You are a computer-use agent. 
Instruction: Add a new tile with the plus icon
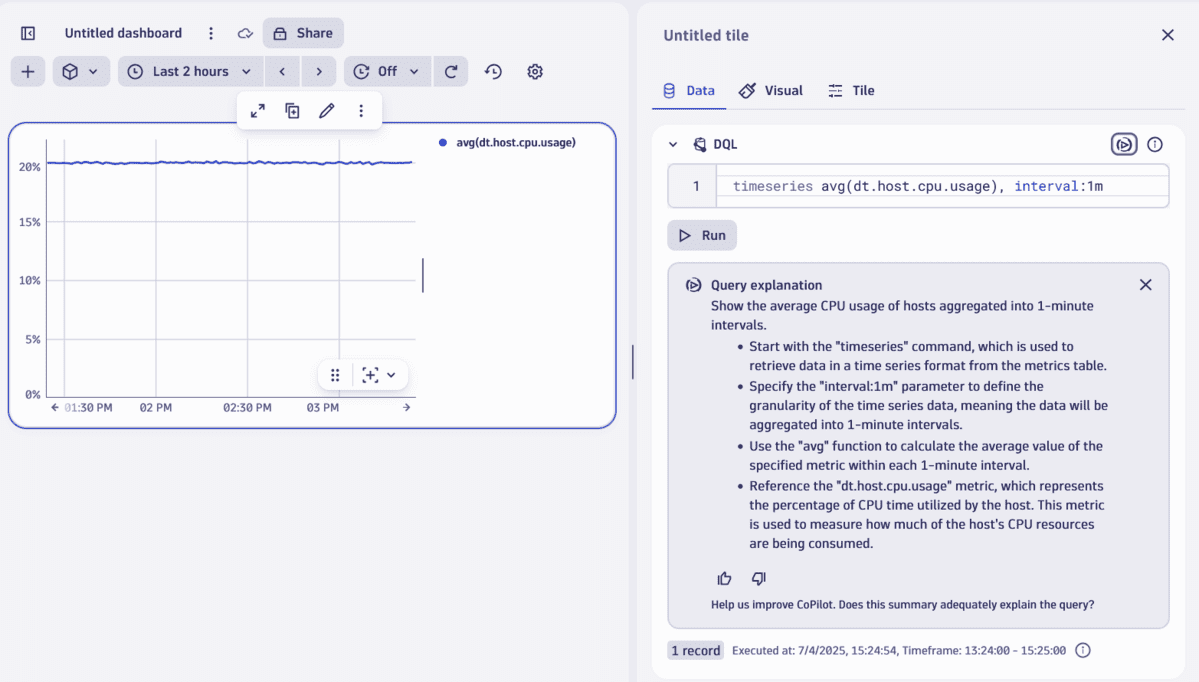tap(27, 71)
